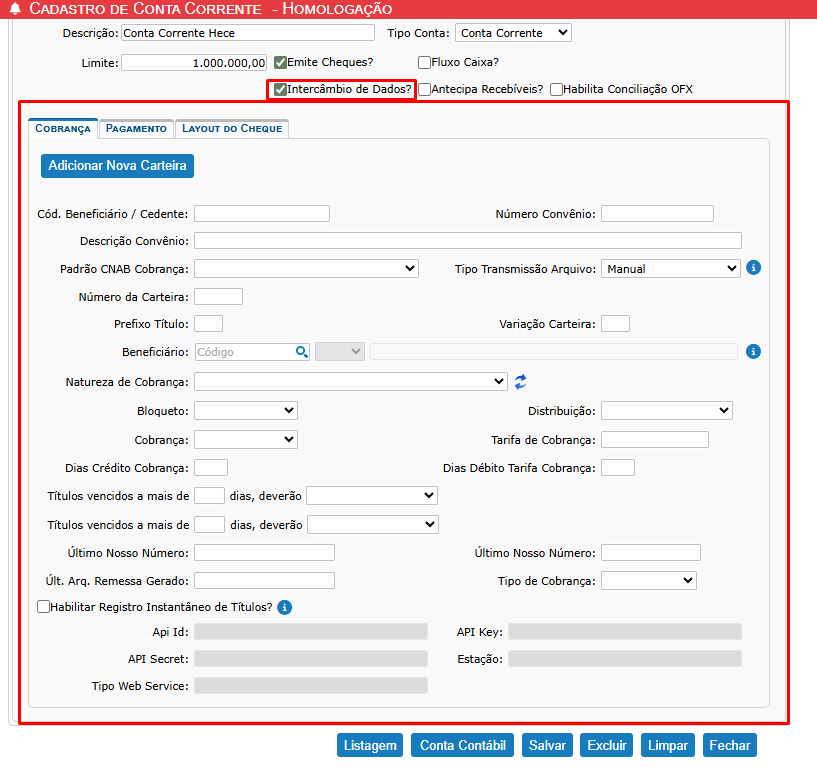Viewport: 817px width, 771px height.
Task: Tick Habilitar Registro Instantâneo de Títulos
Action: [x=43, y=607]
